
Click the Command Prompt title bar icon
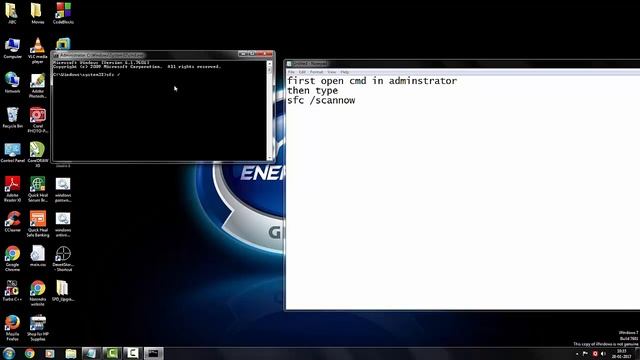pyautogui.click(x=56, y=55)
